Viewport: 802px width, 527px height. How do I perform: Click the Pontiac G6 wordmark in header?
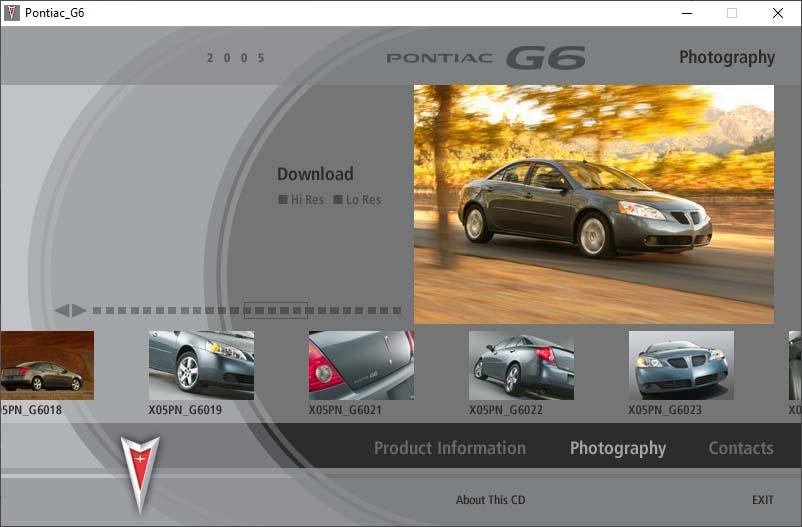pyautogui.click(x=486, y=57)
